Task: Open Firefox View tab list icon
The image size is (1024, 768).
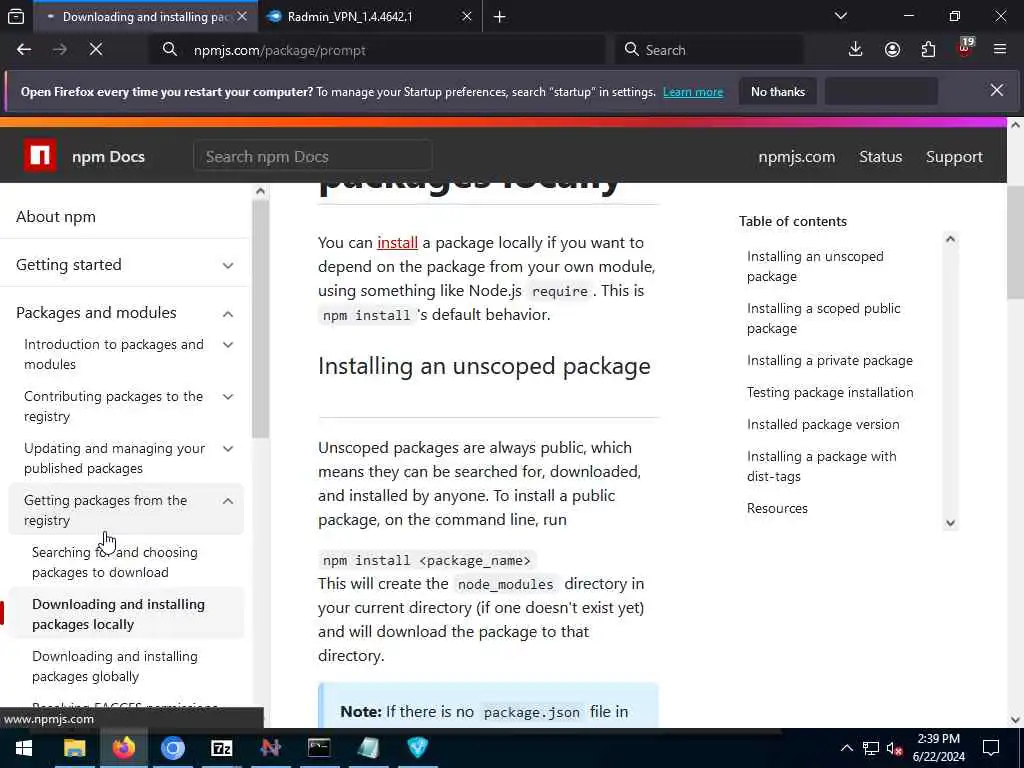Action: coord(16,16)
